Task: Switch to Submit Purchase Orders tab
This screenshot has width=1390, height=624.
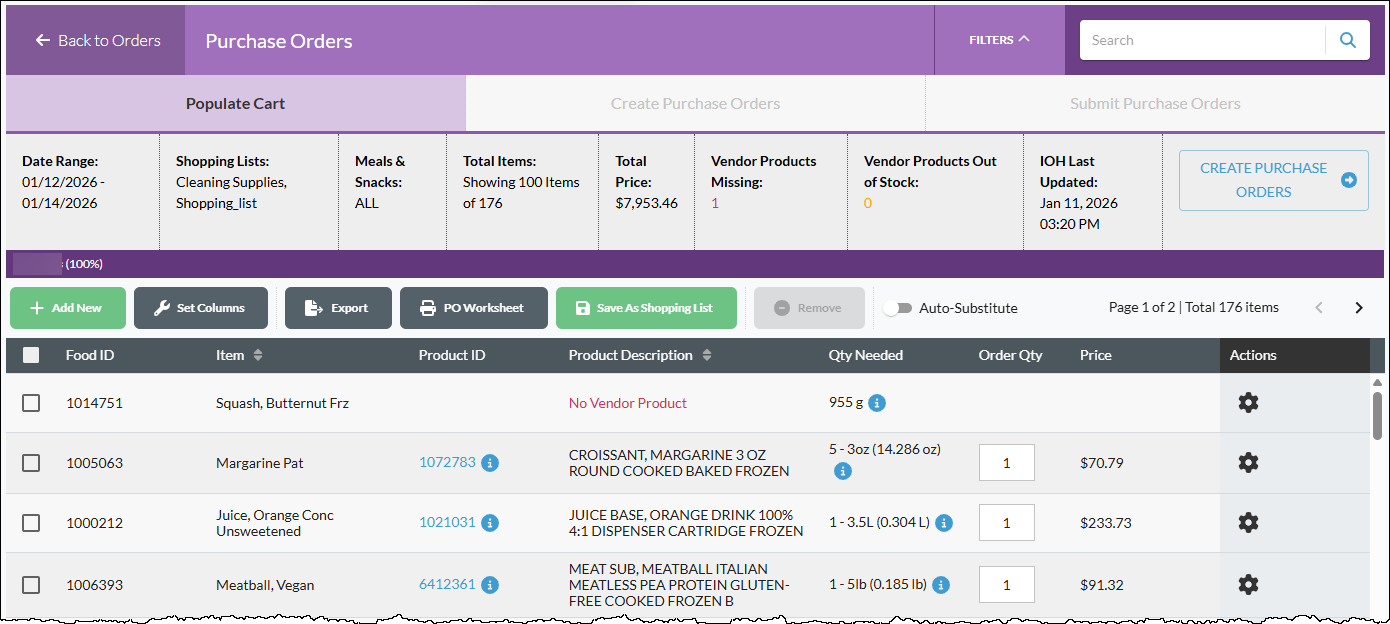Action: 1155,104
